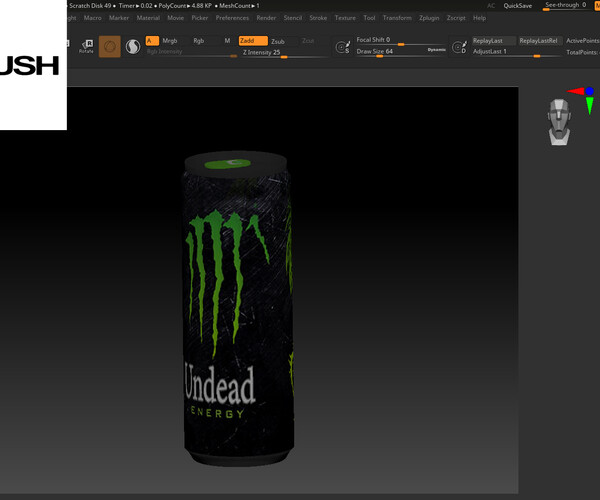Image resolution: width=600 pixels, height=500 pixels.
Task: Open the Preferences menu
Action: tap(232, 18)
